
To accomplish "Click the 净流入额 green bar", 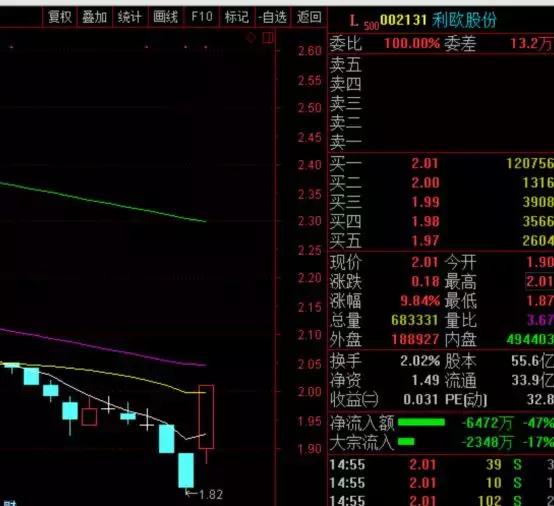I will tap(421, 422).
